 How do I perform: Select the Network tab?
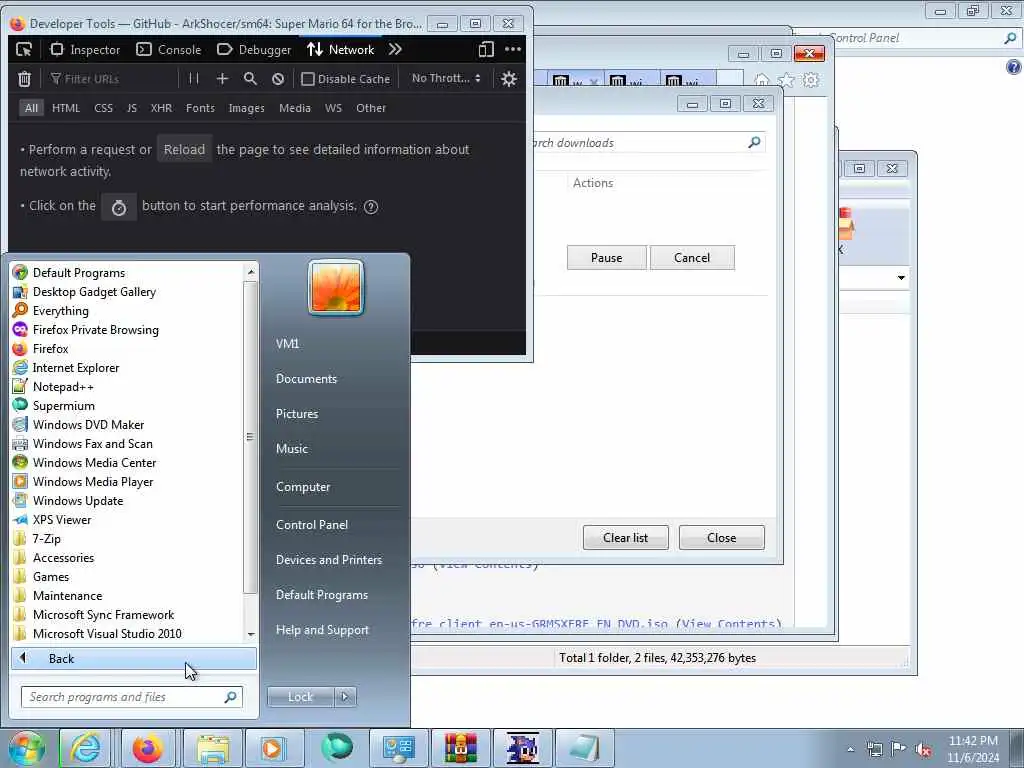point(341,50)
